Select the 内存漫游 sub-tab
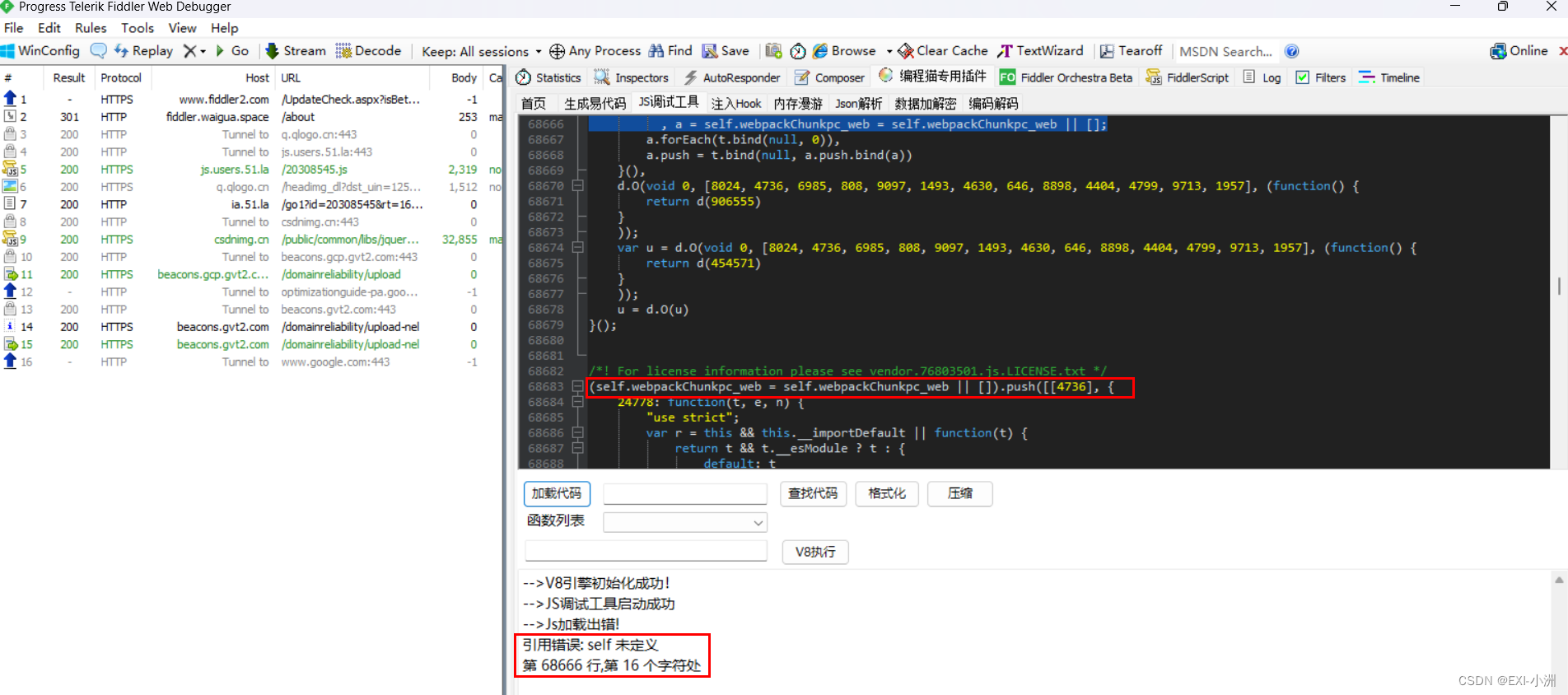The width and height of the screenshot is (1568, 695). 798,104
